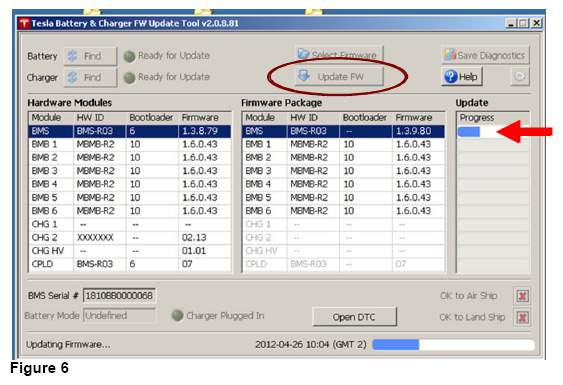Viewport: 563px width, 385px height.
Task: Click the BMS Serial # field
Action: click(x=120, y=296)
